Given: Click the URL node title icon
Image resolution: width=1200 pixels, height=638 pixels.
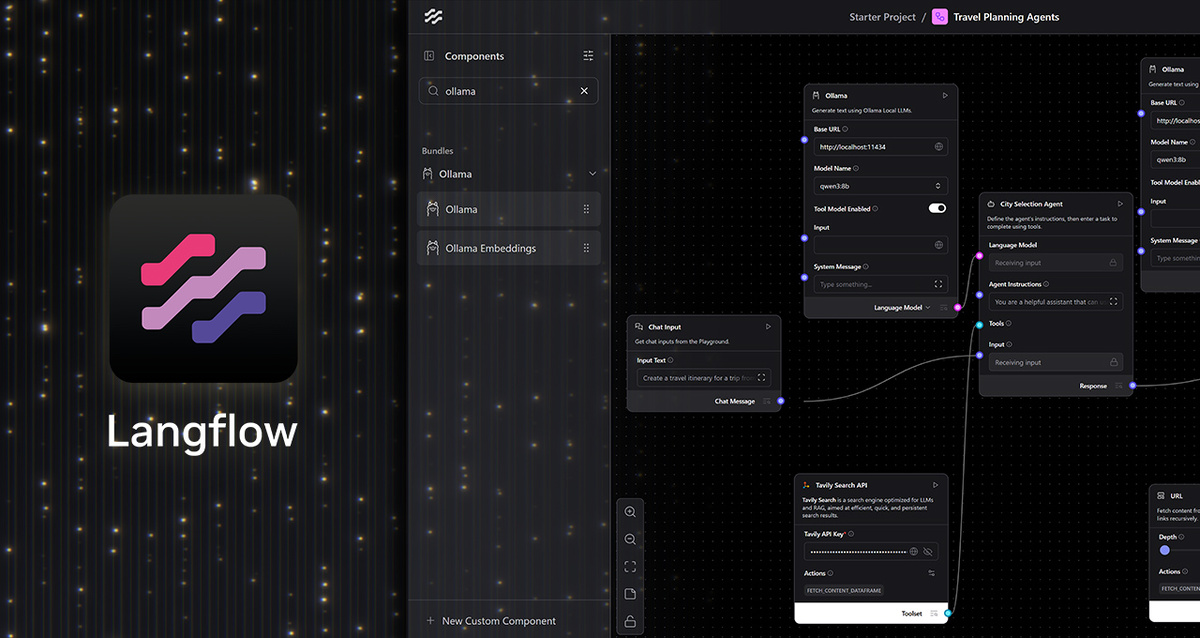Looking at the screenshot, I should pyautogui.click(x=1159, y=496).
